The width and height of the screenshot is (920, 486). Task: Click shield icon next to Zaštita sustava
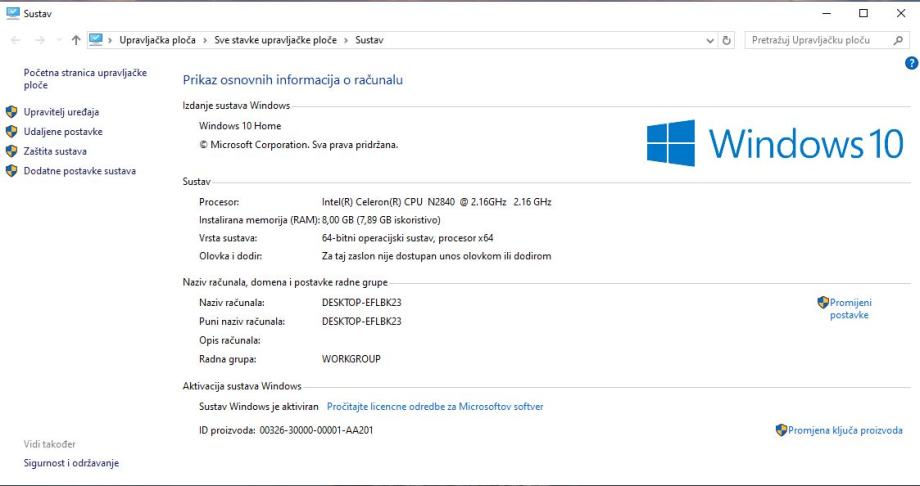click(11, 151)
